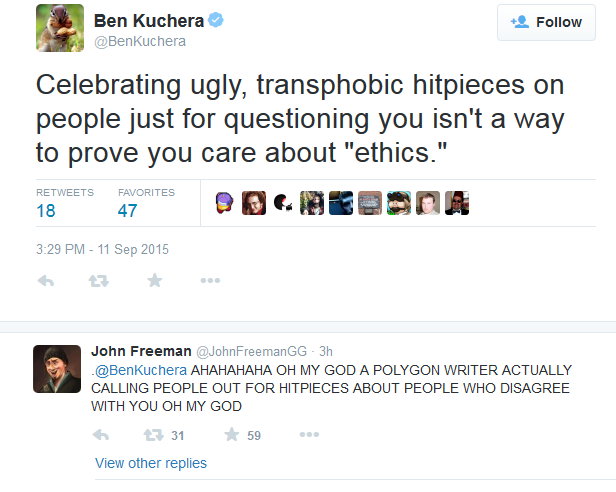Image resolution: width=616 pixels, height=492 pixels.
Task: Open John Freeman profile name link
Action: [141, 351]
